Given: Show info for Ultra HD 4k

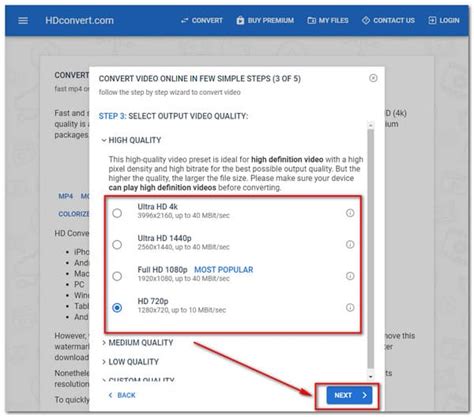Looking at the screenshot, I should [350, 213].
